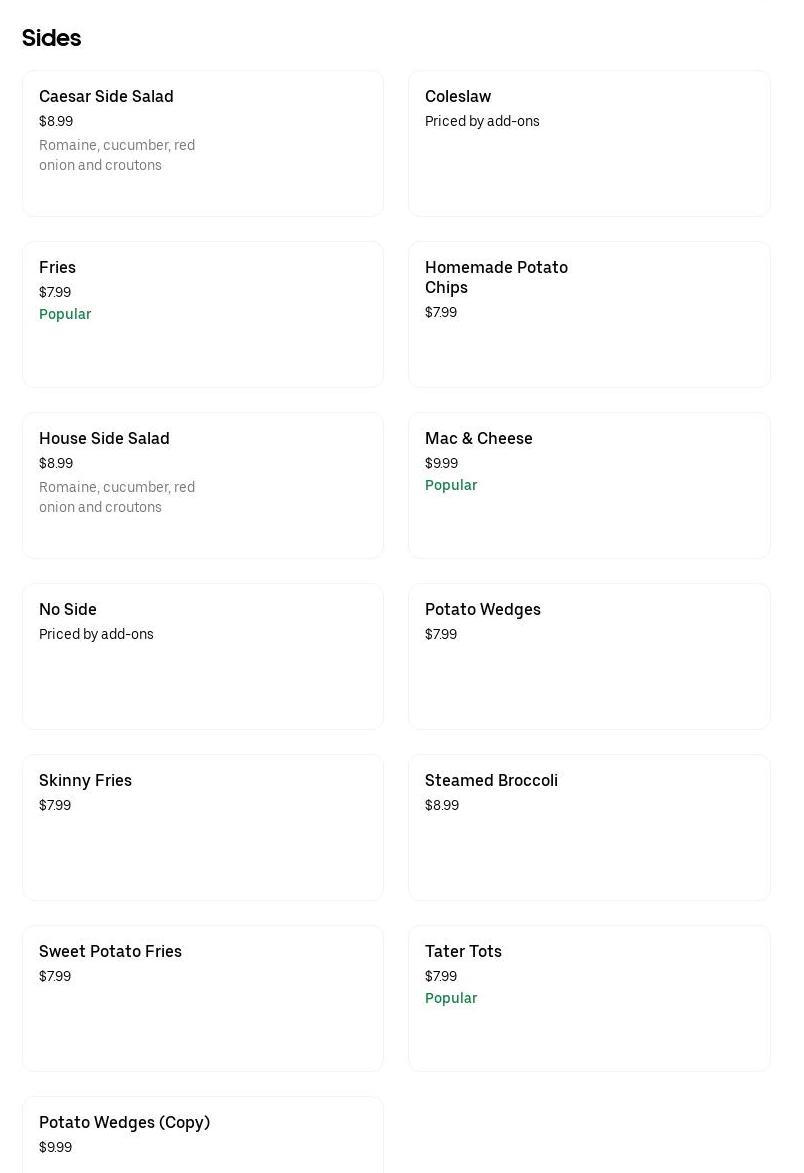Select Homemade Potato Chips
This screenshot has width=804, height=1173.
[589, 314]
